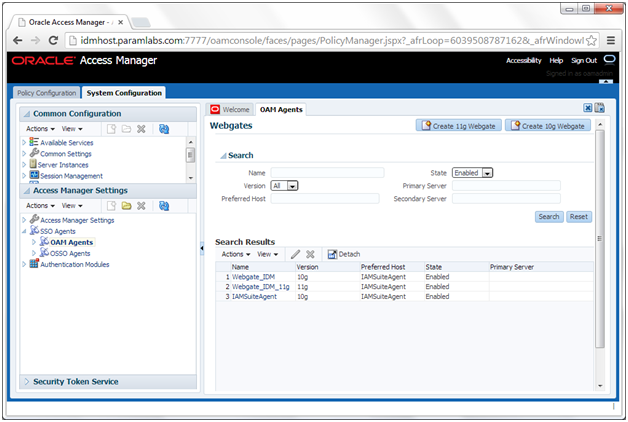This screenshot has height=422, width=628.
Task: Open Chrome hamburger menu
Action: tap(611, 40)
